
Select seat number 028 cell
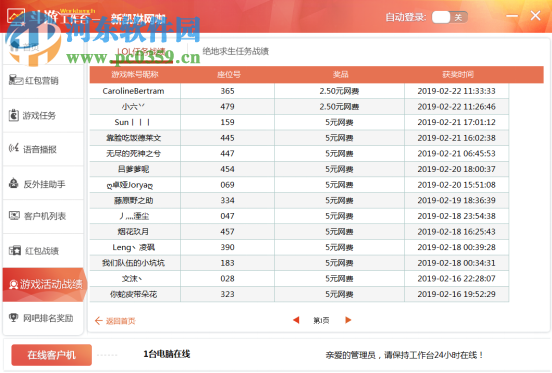[227, 279]
